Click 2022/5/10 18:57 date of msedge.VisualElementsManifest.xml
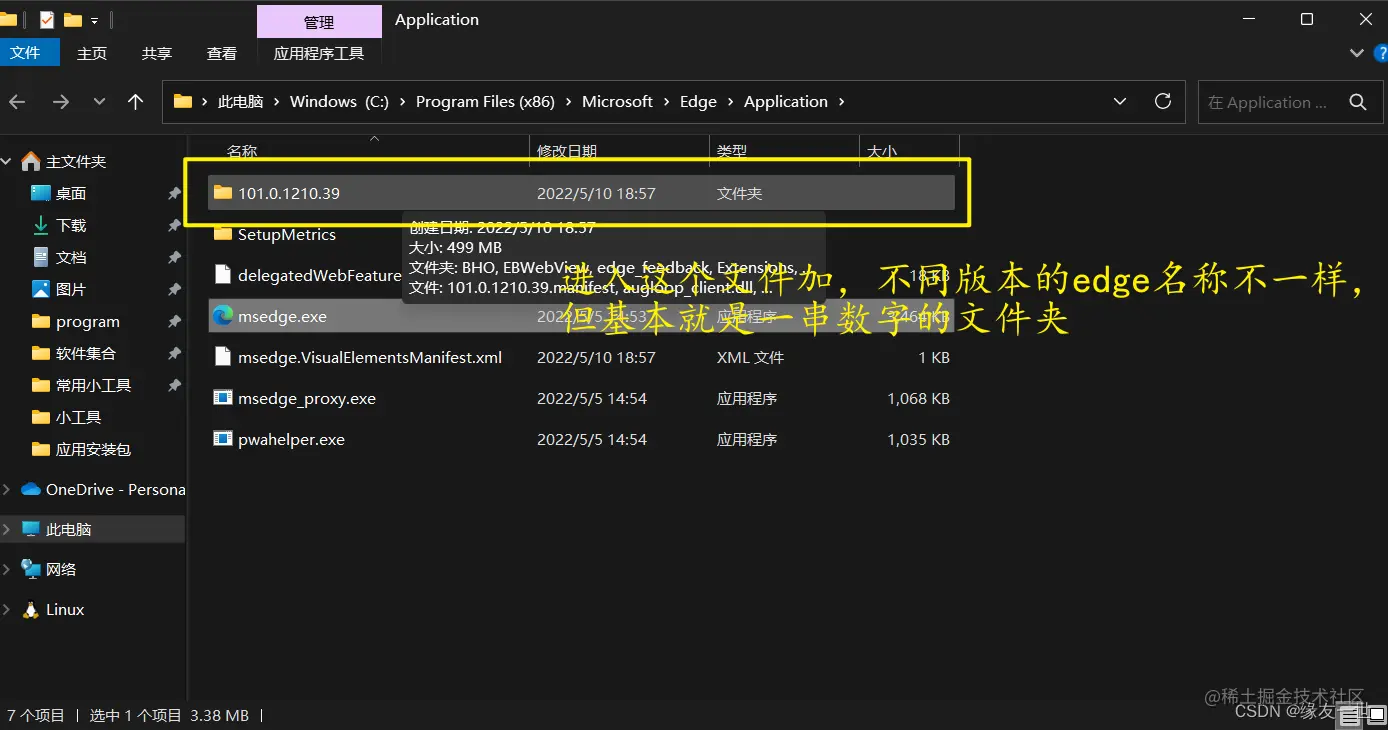The height and width of the screenshot is (730, 1388). coord(596,357)
